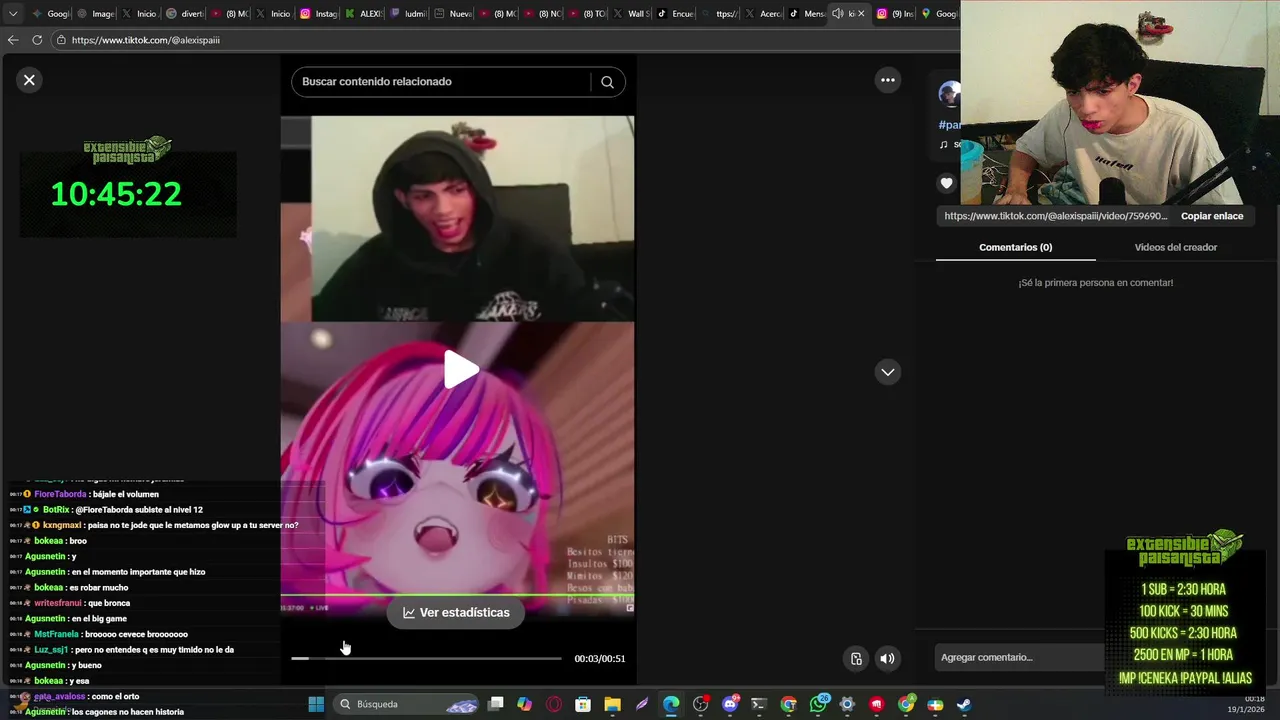Open File Explorer from the taskbar

point(612,704)
